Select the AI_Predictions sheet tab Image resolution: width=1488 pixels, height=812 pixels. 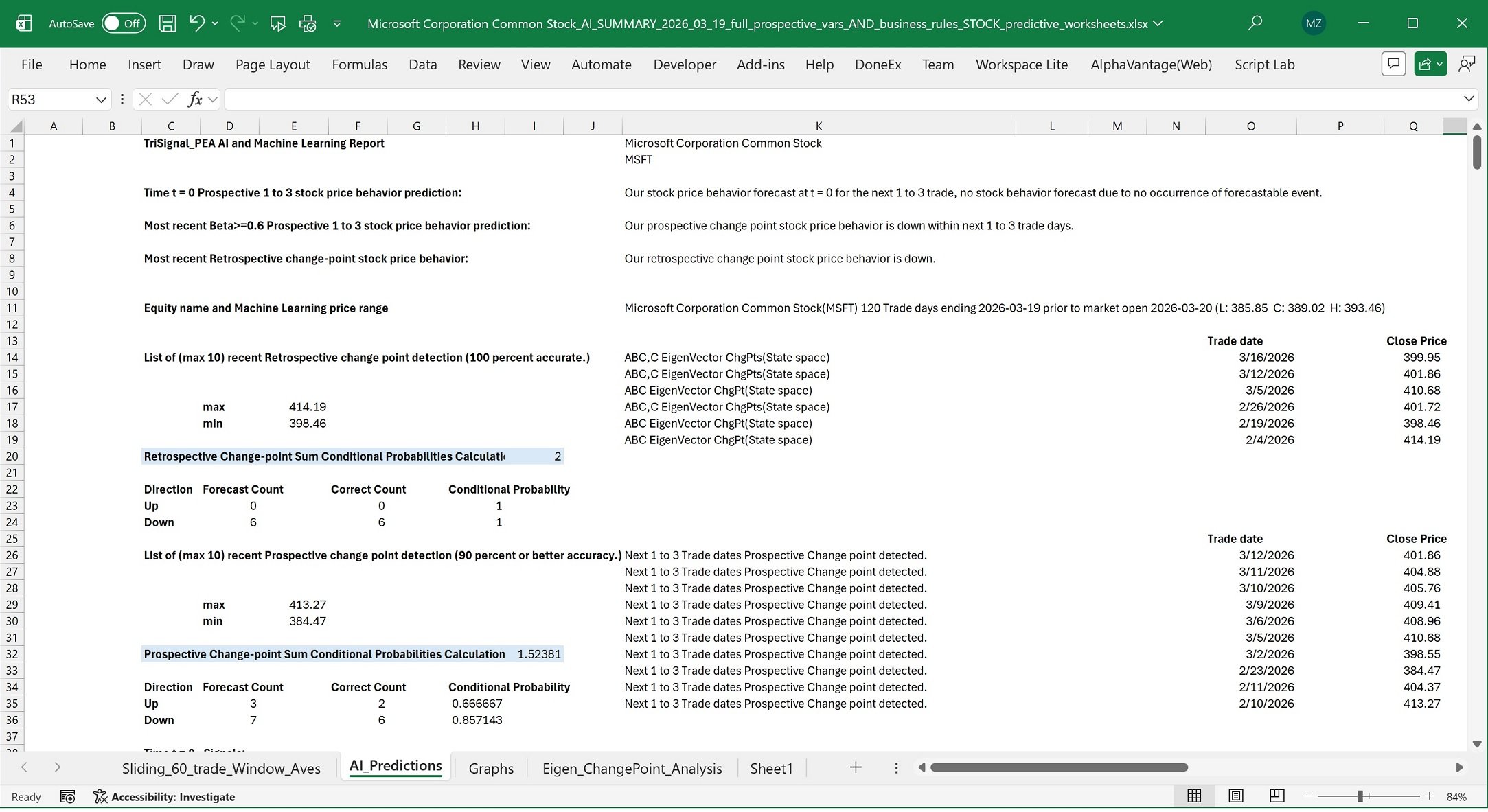click(396, 767)
